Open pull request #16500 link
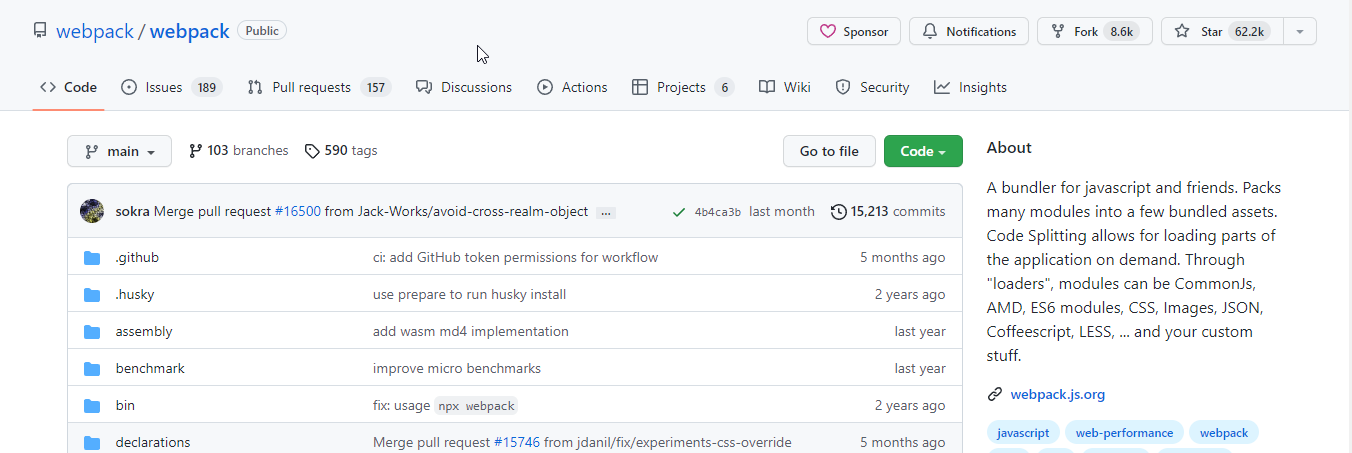 (x=298, y=212)
